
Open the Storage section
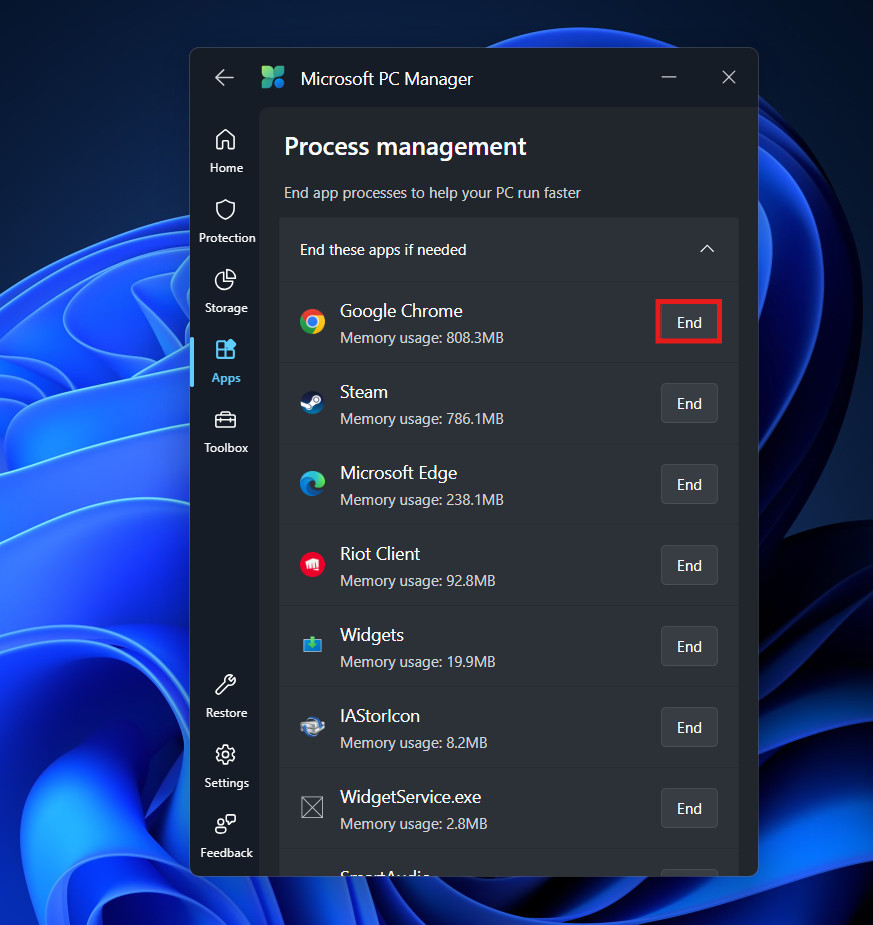click(x=226, y=291)
